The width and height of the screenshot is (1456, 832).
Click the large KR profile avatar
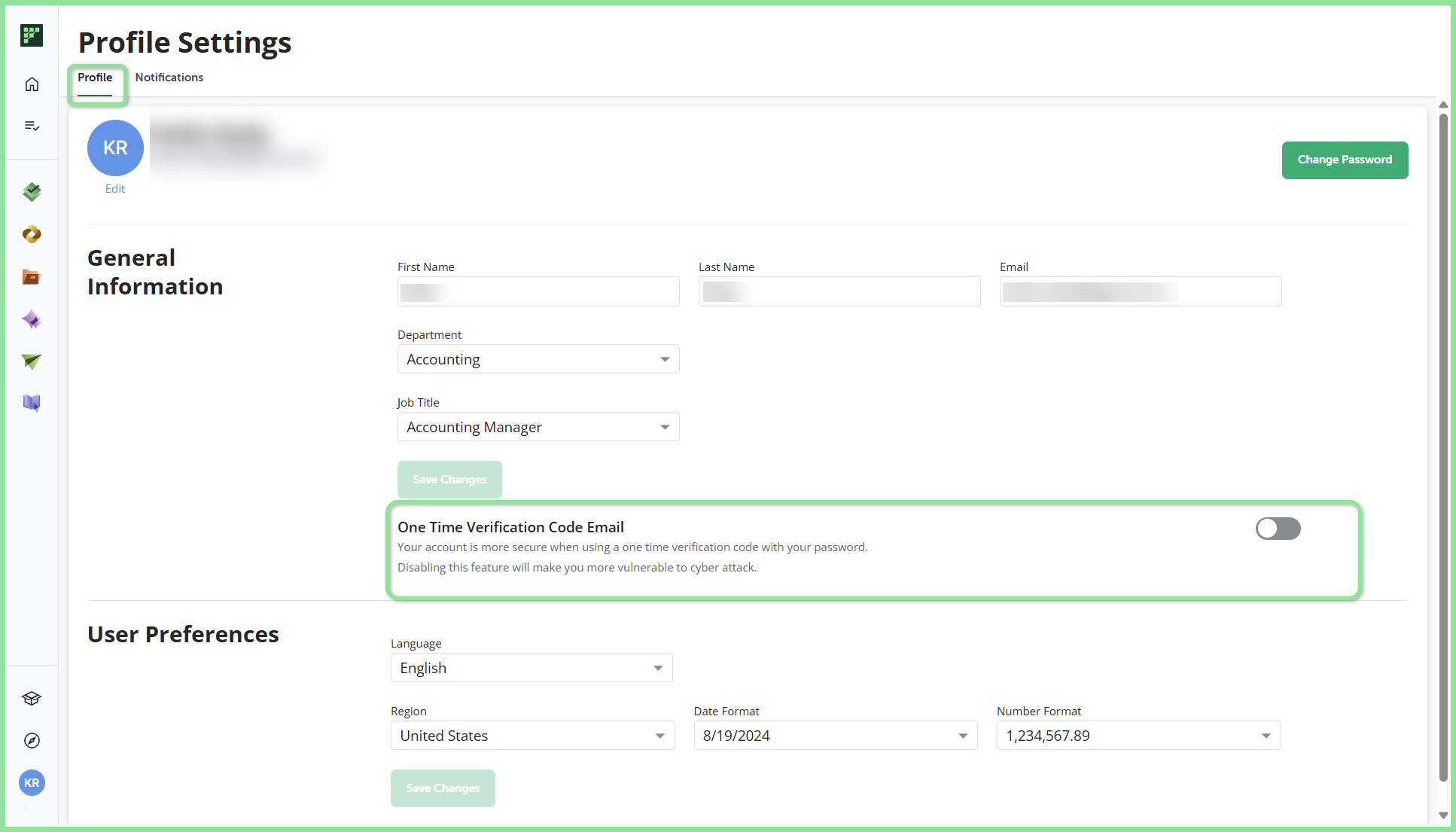click(x=115, y=148)
